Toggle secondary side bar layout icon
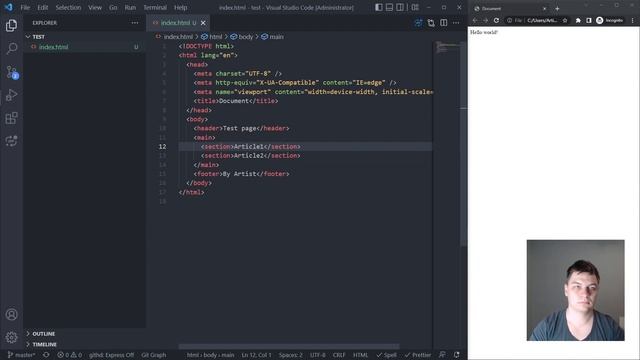The image size is (640, 360). 400,7
